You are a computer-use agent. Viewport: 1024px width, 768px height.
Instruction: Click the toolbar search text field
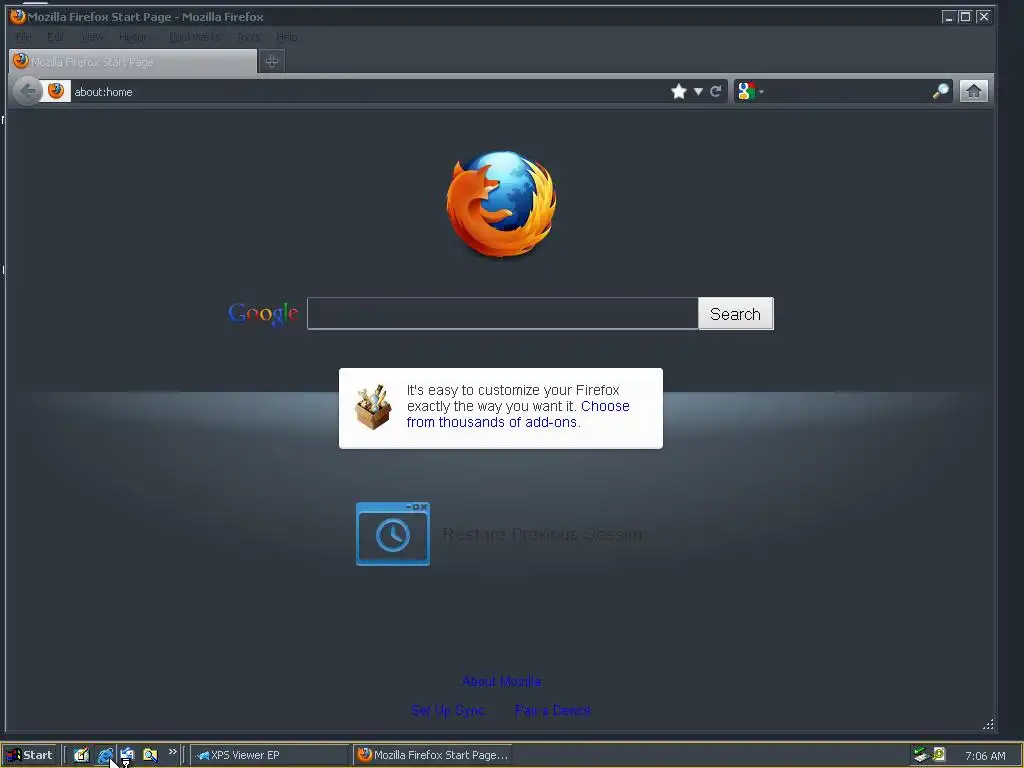click(848, 91)
